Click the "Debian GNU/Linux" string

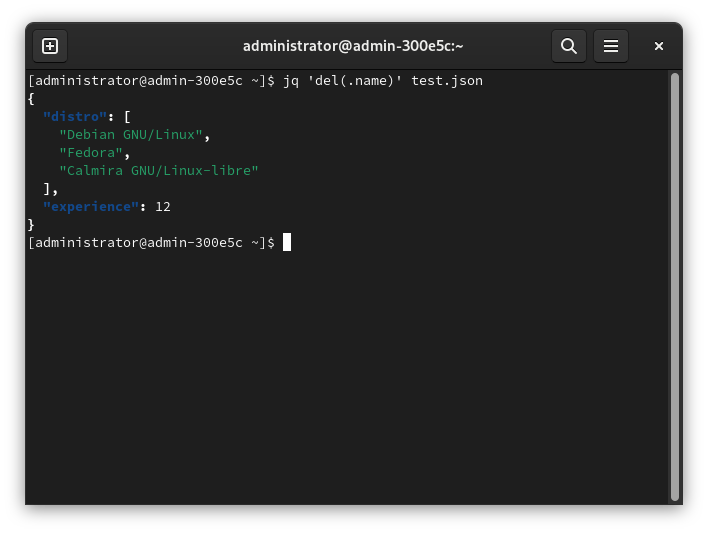tap(131, 134)
